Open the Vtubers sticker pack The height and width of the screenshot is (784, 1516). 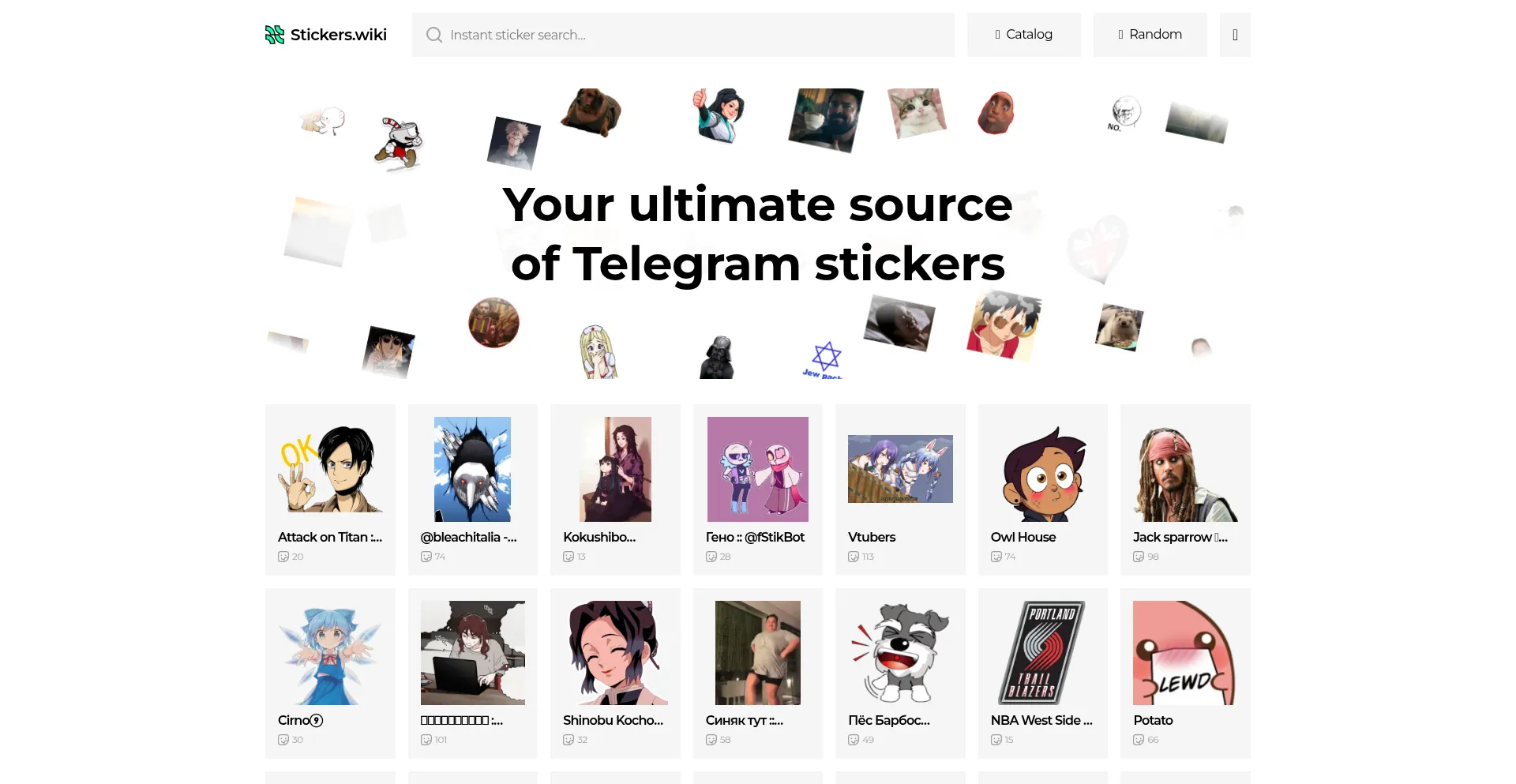click(900, 490)
